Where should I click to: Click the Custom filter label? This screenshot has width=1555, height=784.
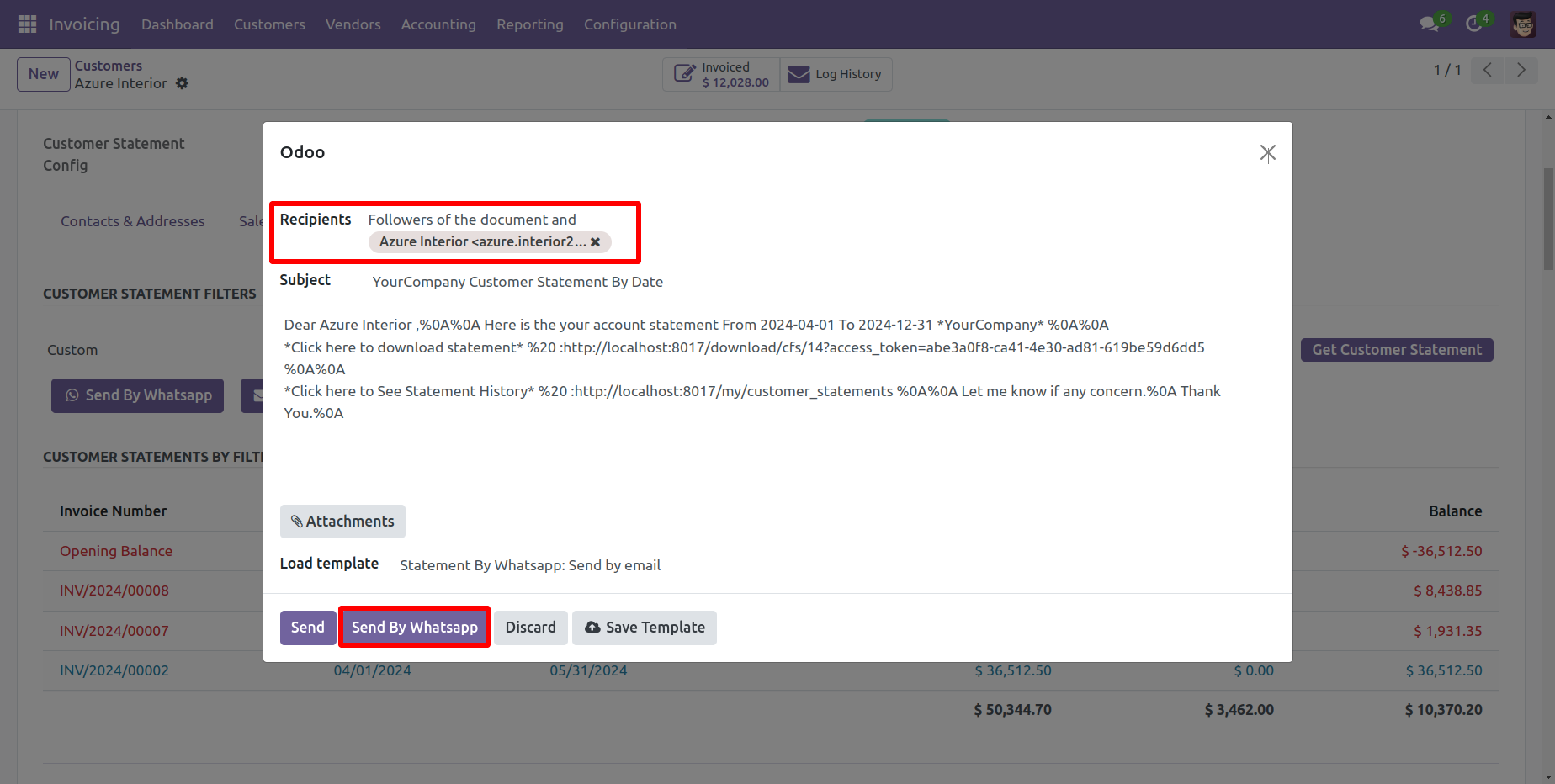(x=72, y=350)
